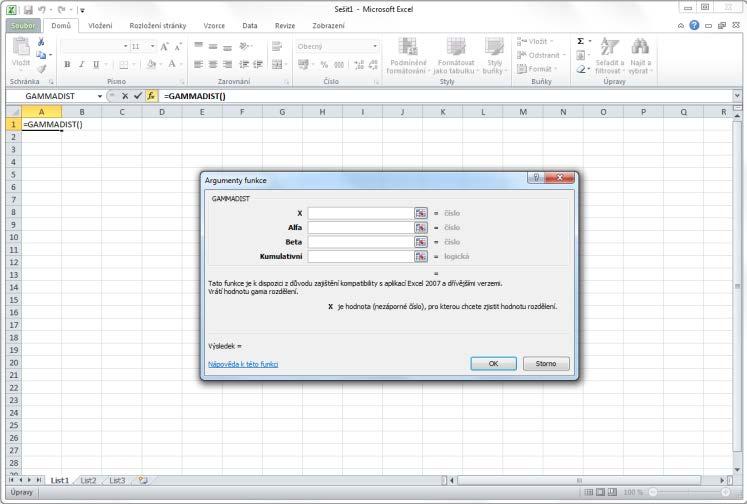The height and width of the screenshot is (504, 747).
Task: Click the help question mark in the dialog
Action: [x=535, y=178]
